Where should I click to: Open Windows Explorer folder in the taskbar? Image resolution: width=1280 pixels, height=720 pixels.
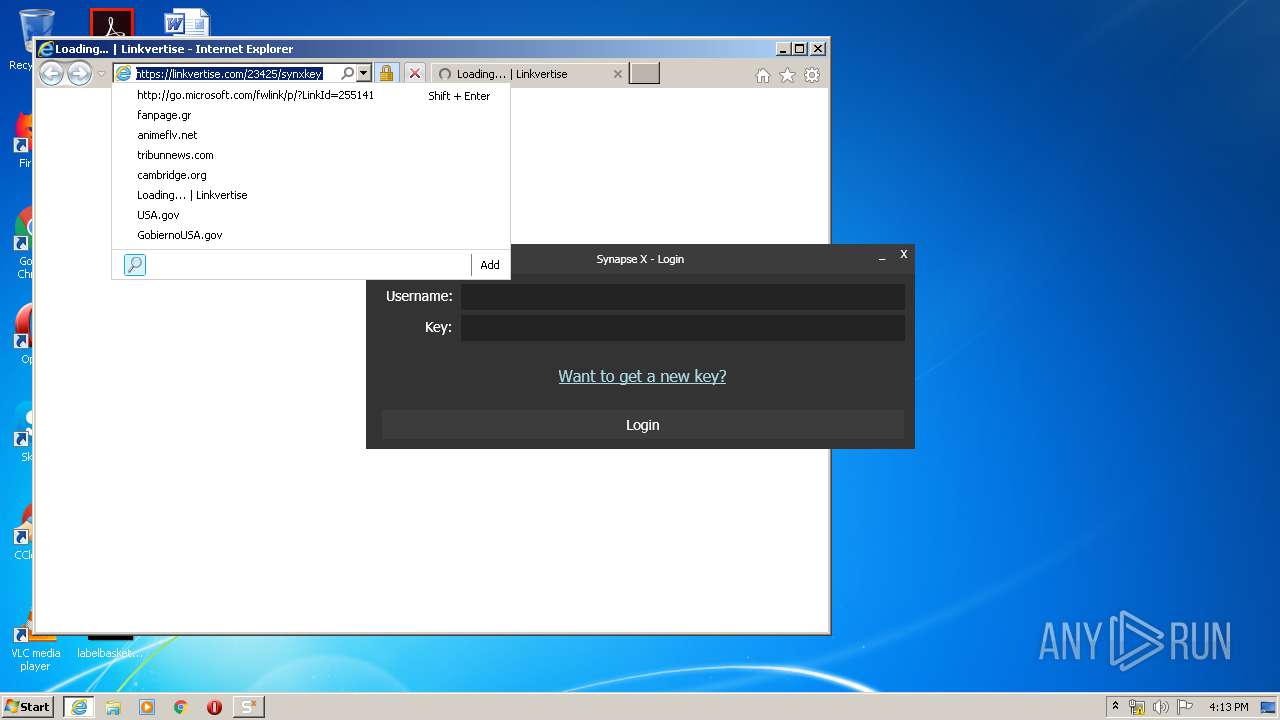click(x=113, y=707)
